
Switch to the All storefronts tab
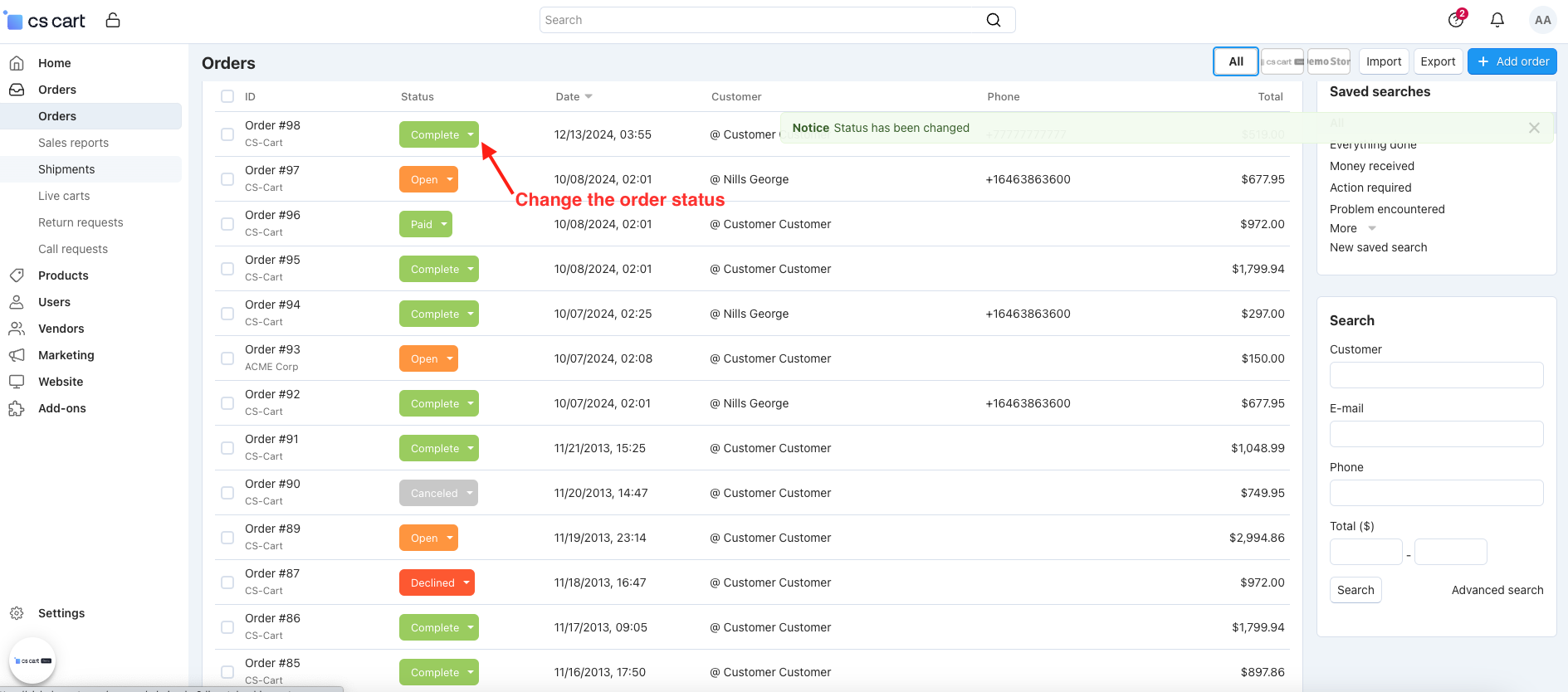point(1235,61)
